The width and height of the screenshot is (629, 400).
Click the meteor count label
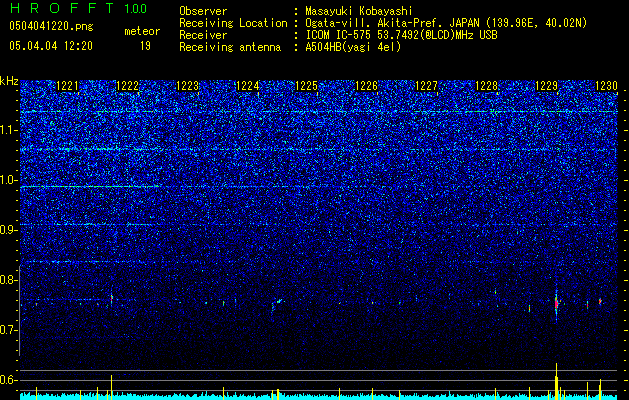pos(142,31)
